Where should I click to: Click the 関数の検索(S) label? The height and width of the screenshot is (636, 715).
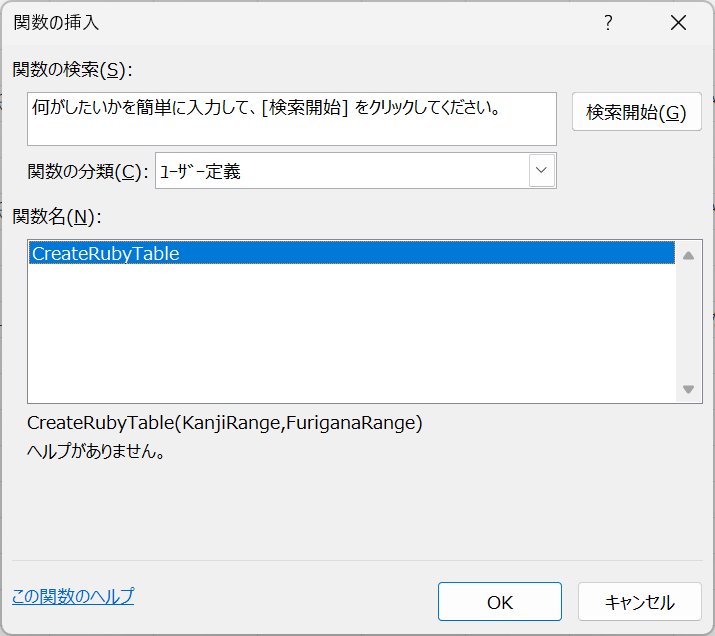73,70
